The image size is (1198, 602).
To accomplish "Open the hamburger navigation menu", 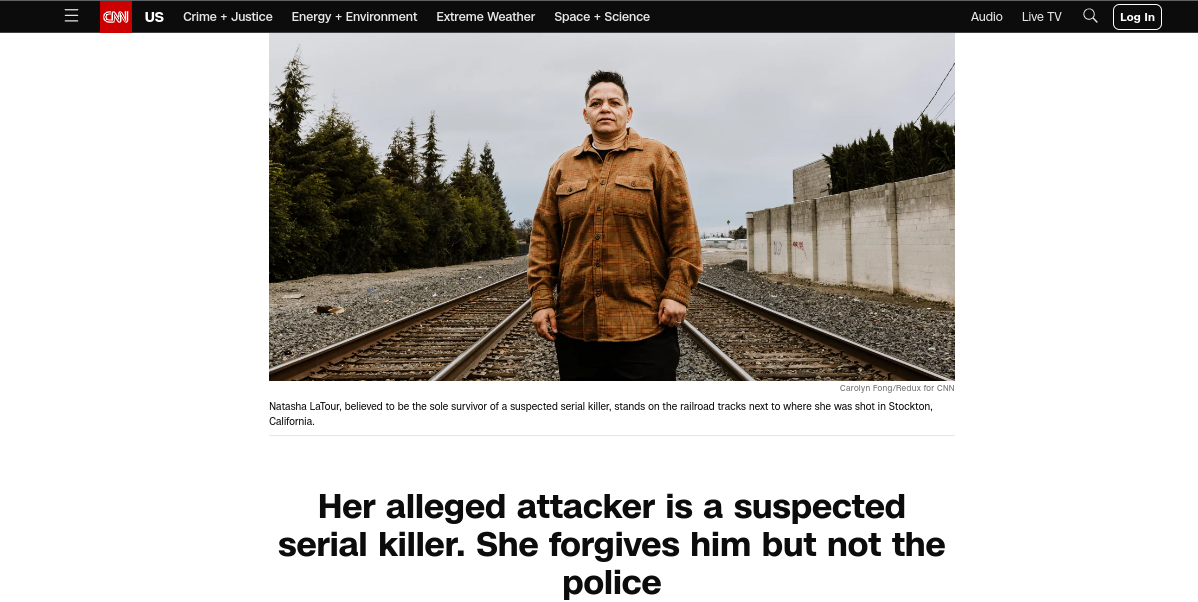I will [71, 16].
